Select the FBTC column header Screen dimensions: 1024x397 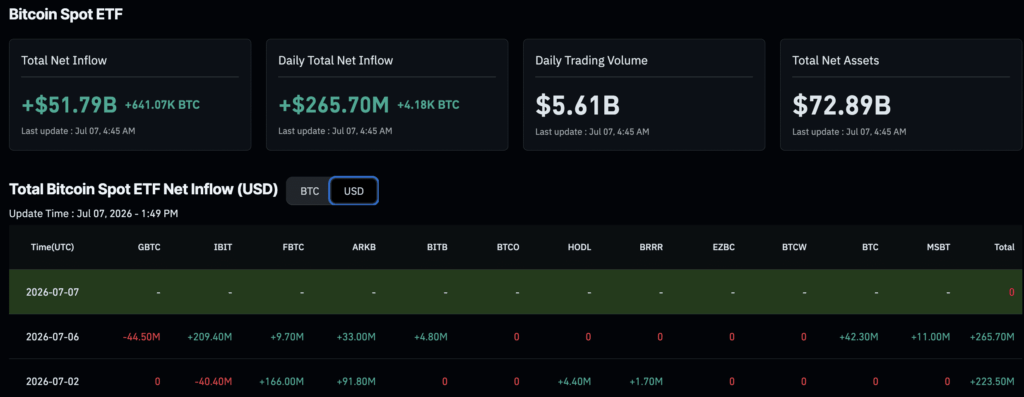[x=293, y=247]
